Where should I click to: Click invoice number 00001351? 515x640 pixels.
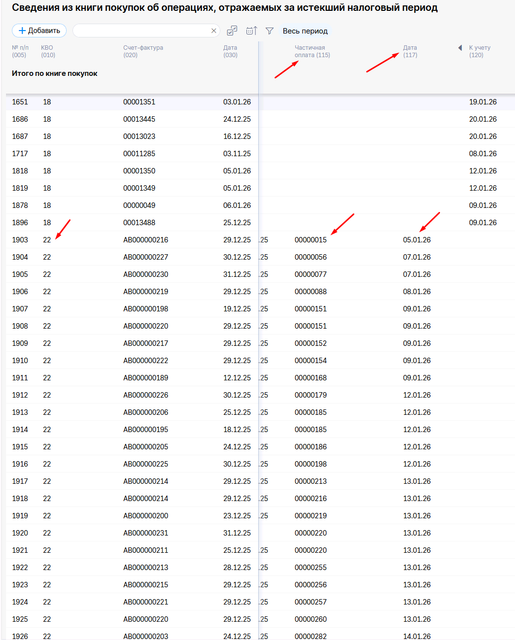pos(139,102)
